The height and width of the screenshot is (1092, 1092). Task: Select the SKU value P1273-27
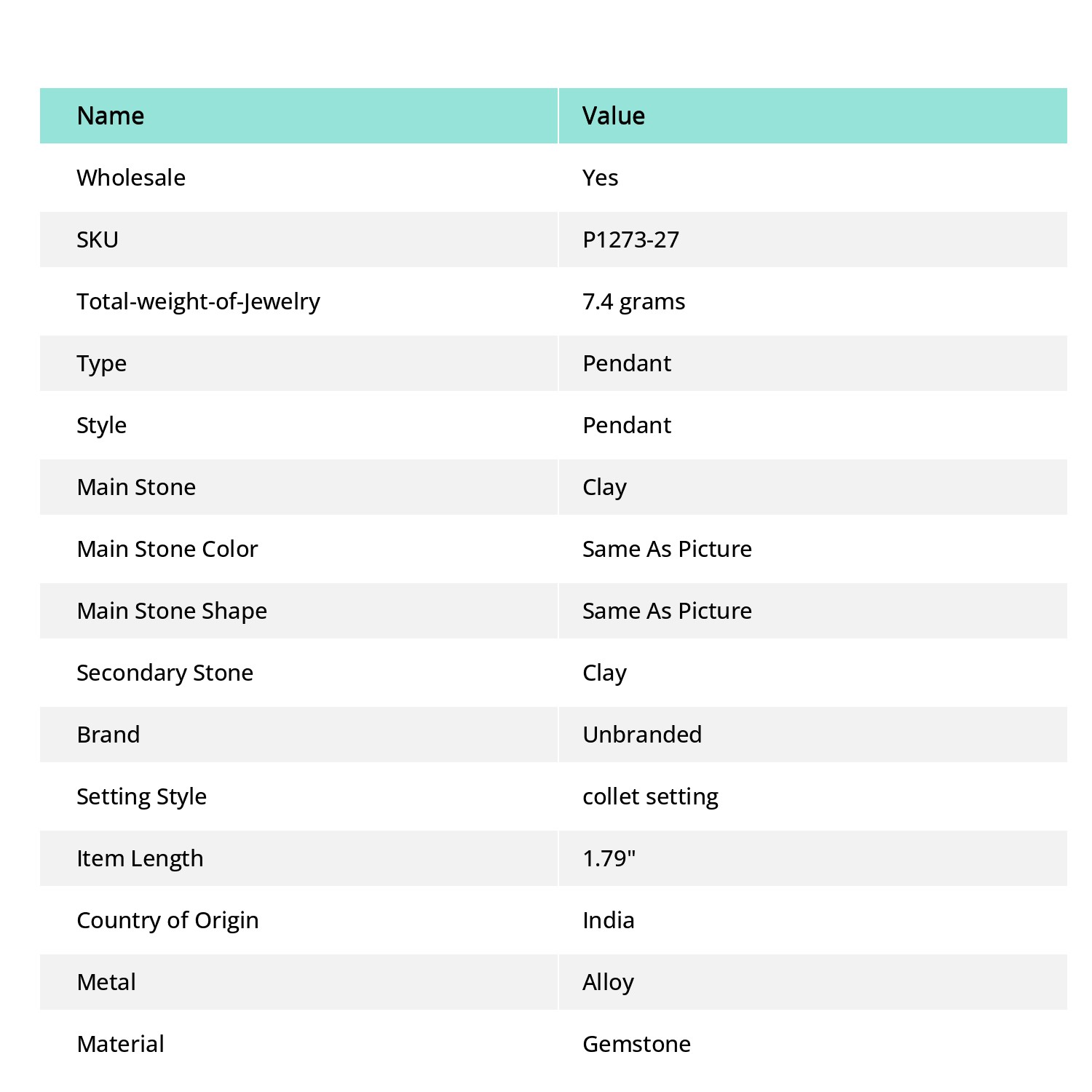coord(630,240)
